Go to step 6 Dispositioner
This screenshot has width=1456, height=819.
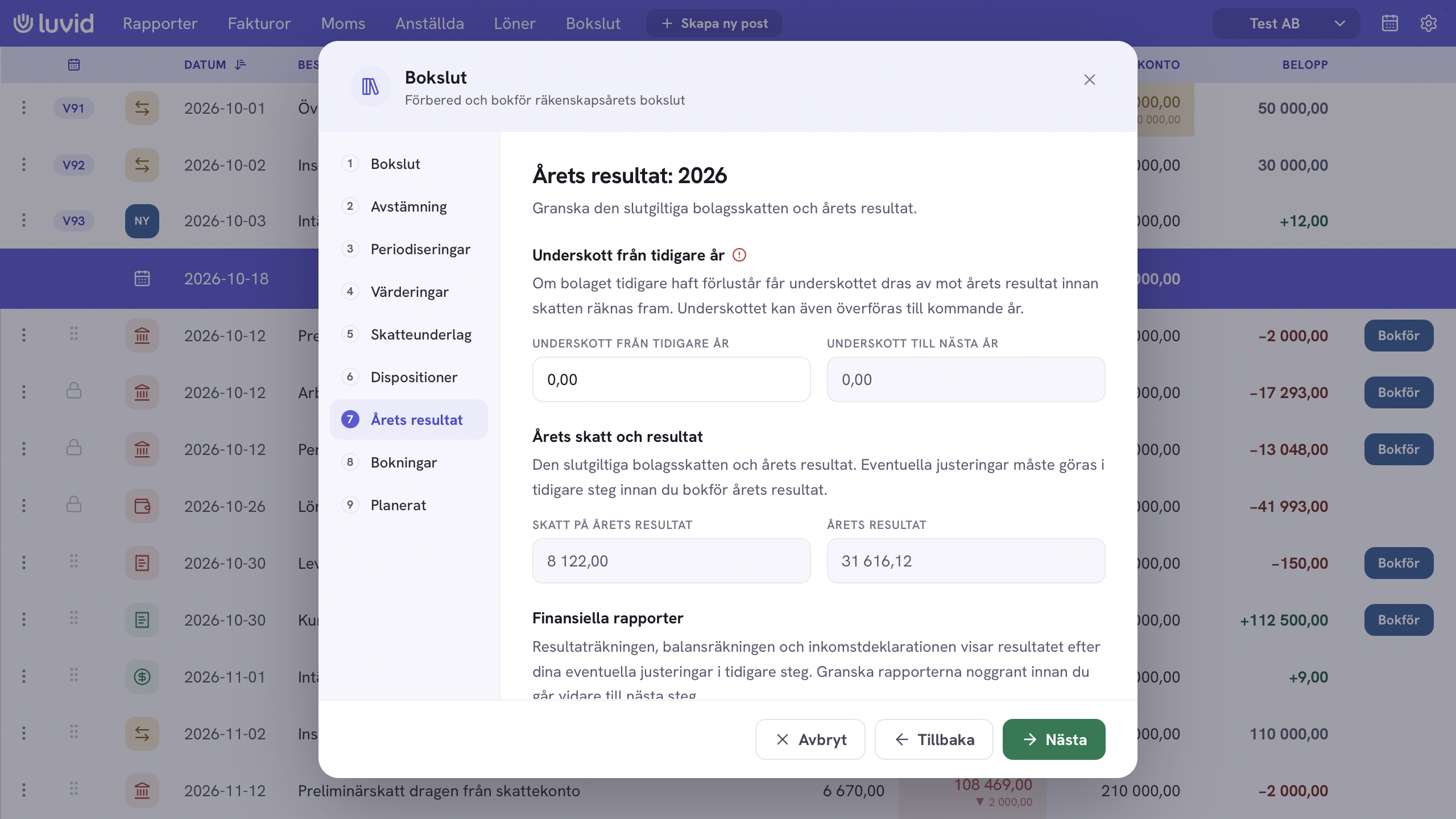(408, 377)
